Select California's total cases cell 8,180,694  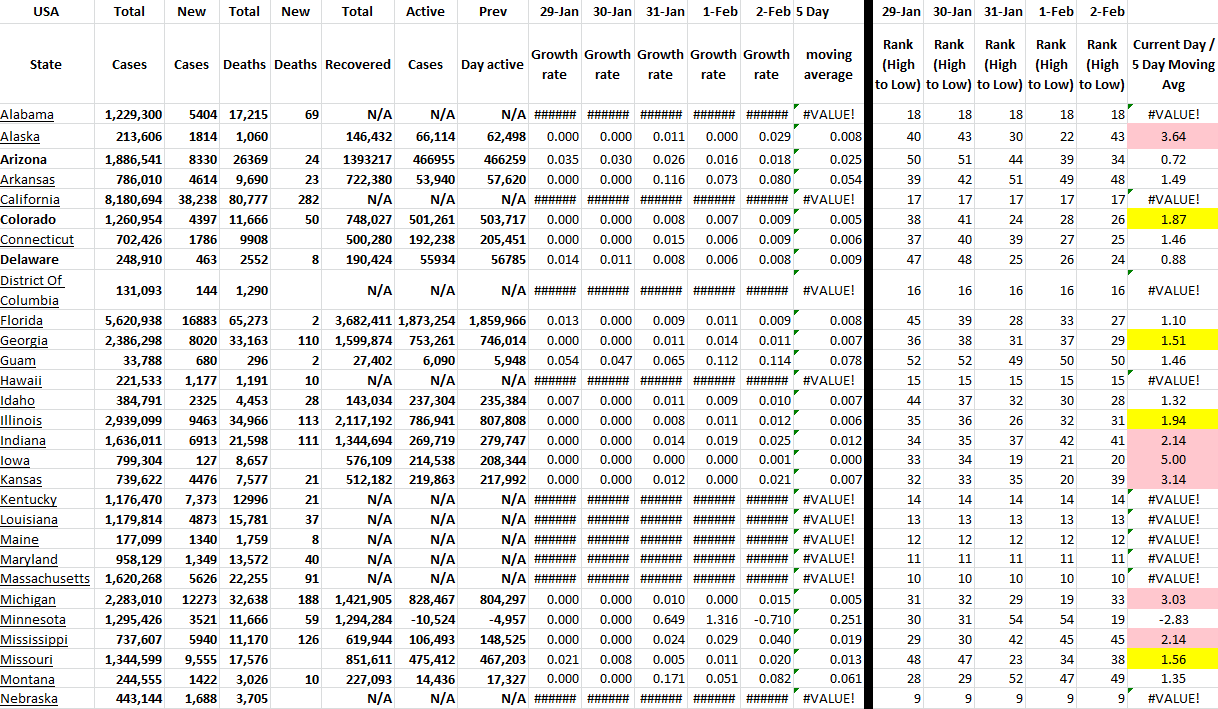pos(131,199)
